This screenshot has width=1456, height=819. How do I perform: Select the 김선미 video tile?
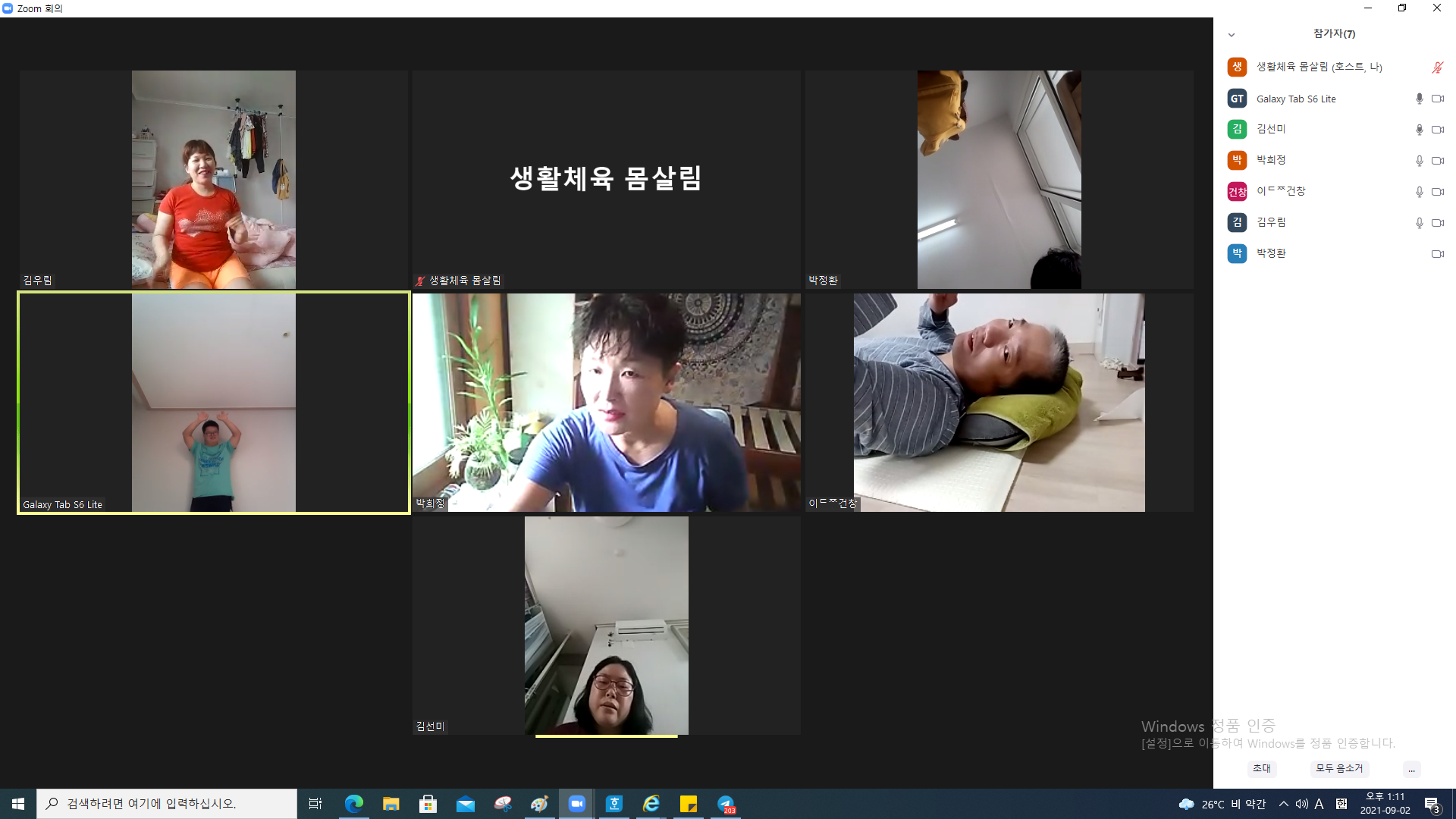tap(607, 626)
